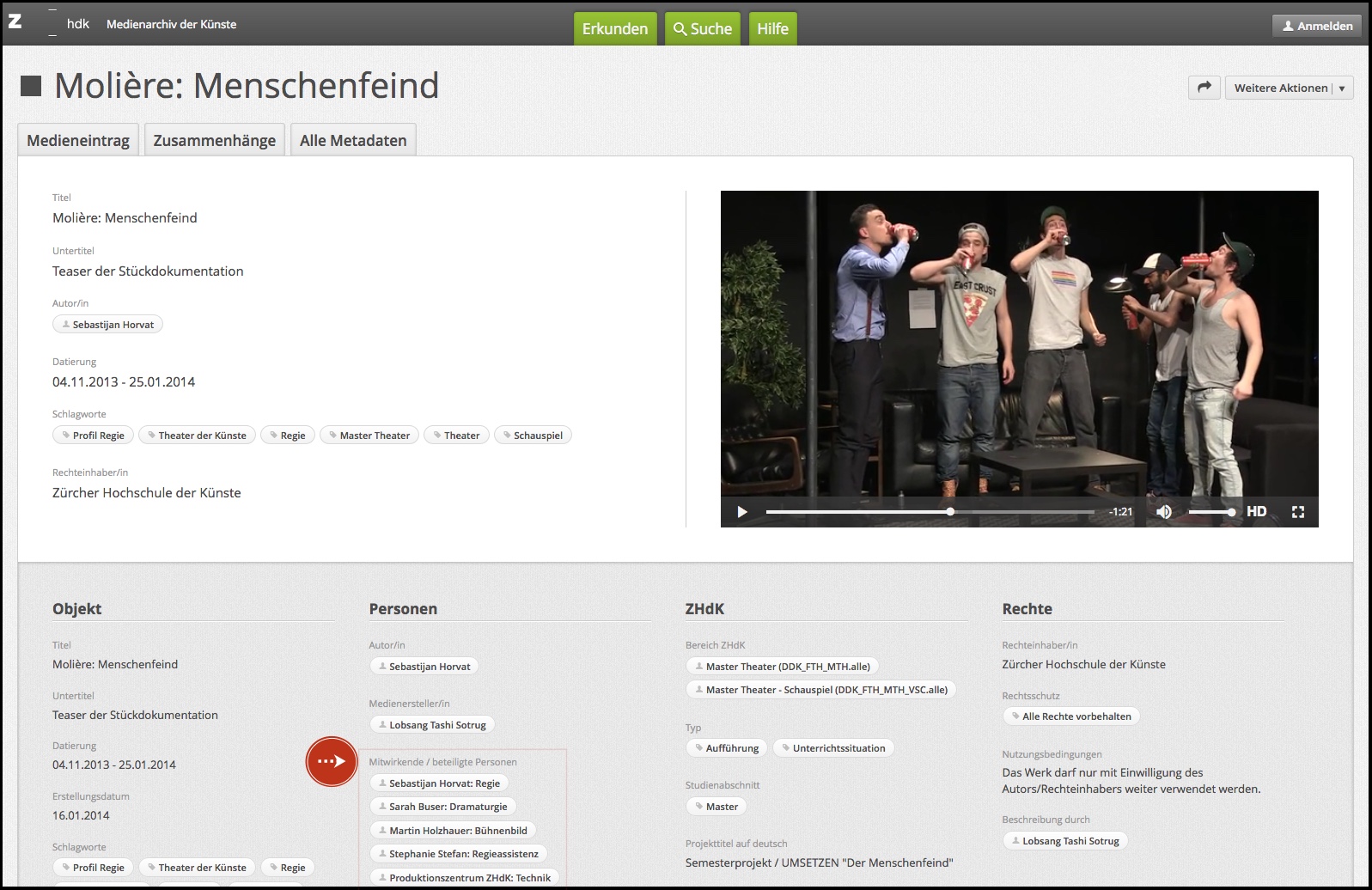Open Lobsang Tashi Sotrug under Medienersteller/in

(x=432, y=725)
